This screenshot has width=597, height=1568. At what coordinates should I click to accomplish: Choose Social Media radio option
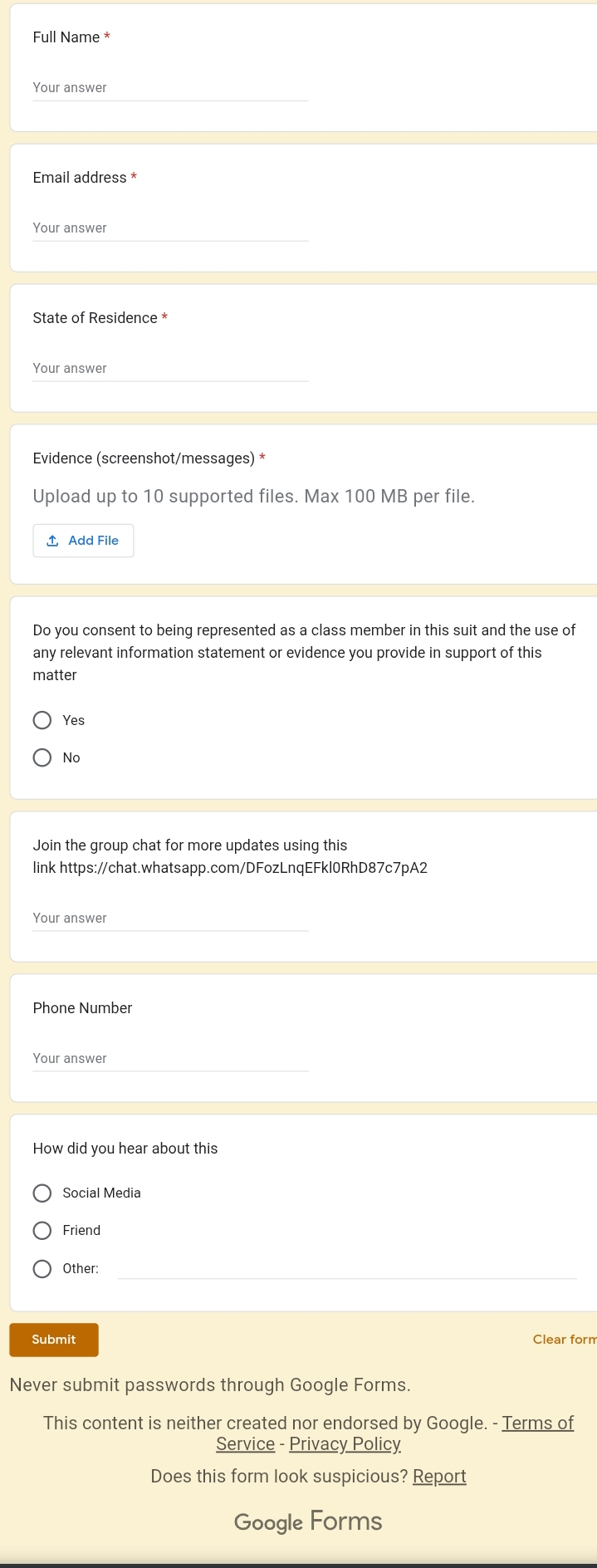coord(42,1193)
